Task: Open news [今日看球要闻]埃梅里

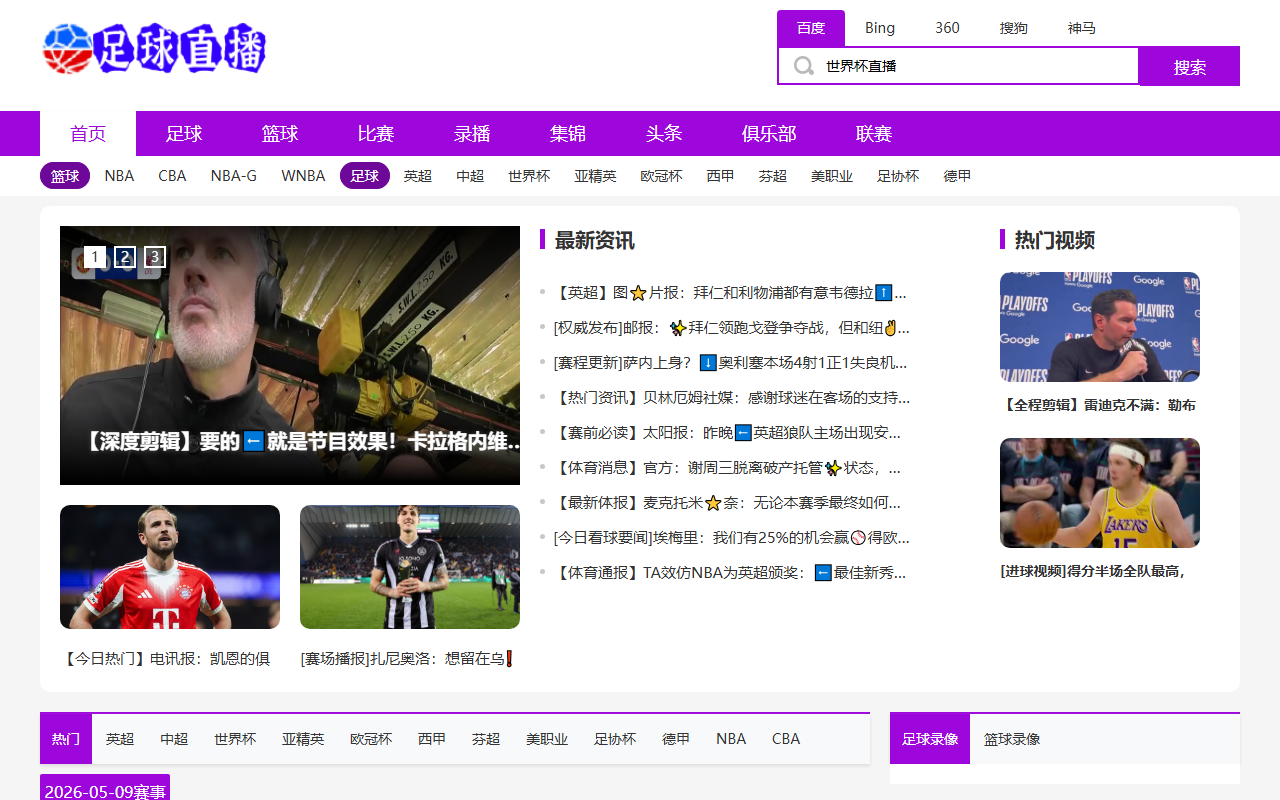Action: coord(731,538)
